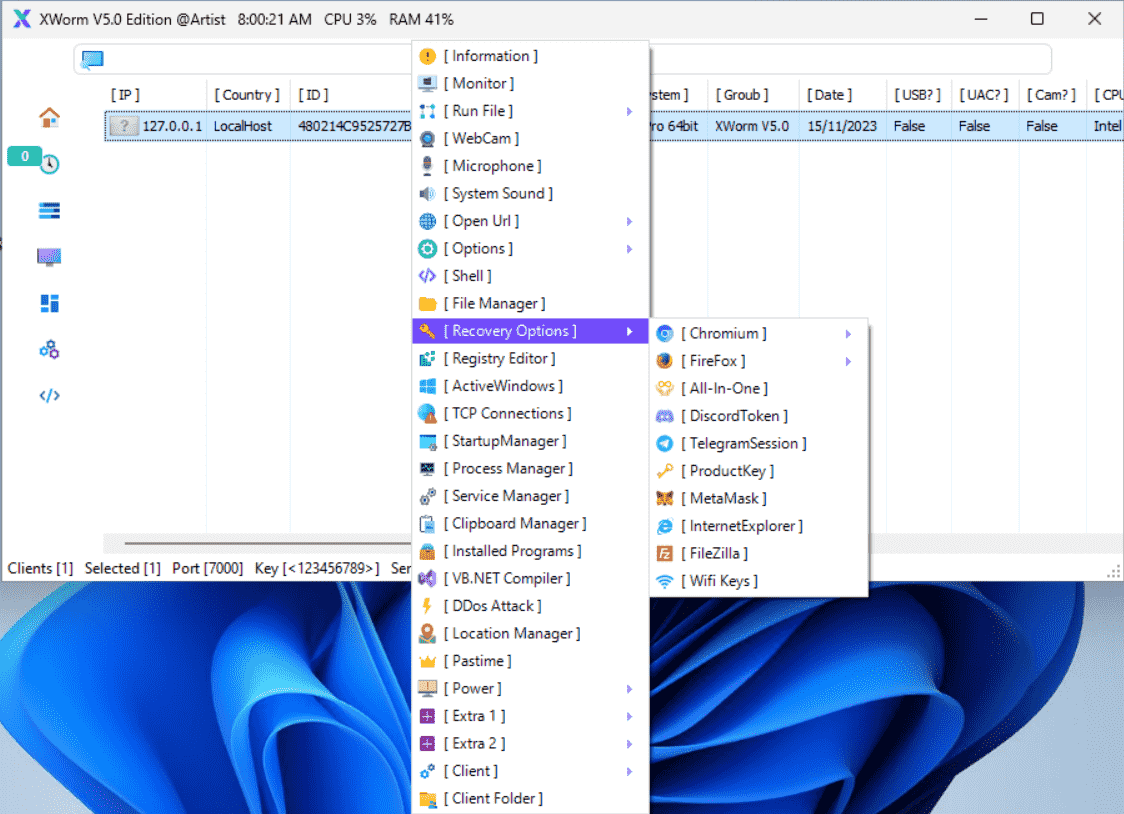Click the Location Manager pin icon
The image size is (1124, 814).
pyautogui.click(x=427, y=633)
